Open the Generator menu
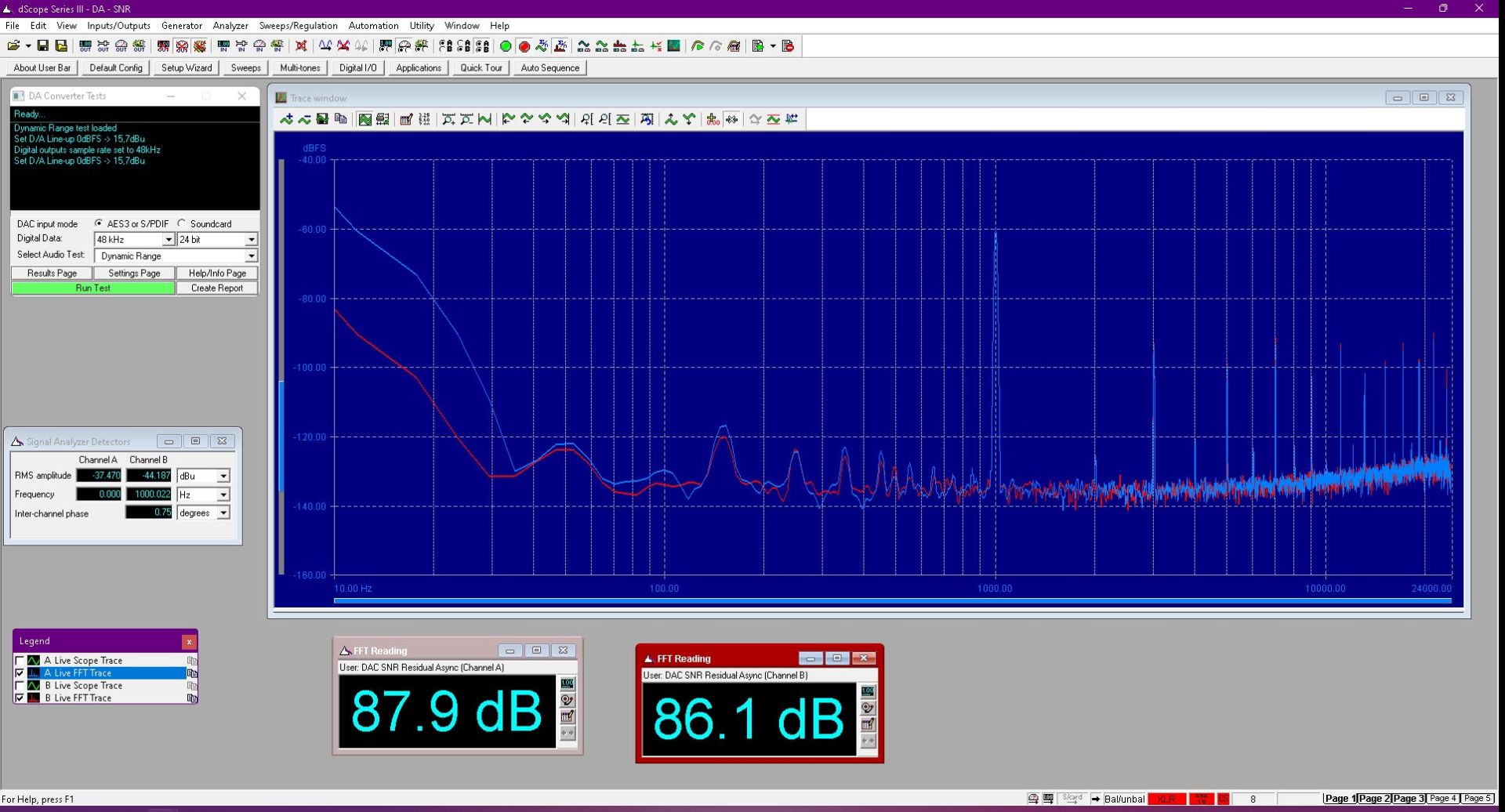Viewport: 1505px width, 812px height. [x=181, y=26]
